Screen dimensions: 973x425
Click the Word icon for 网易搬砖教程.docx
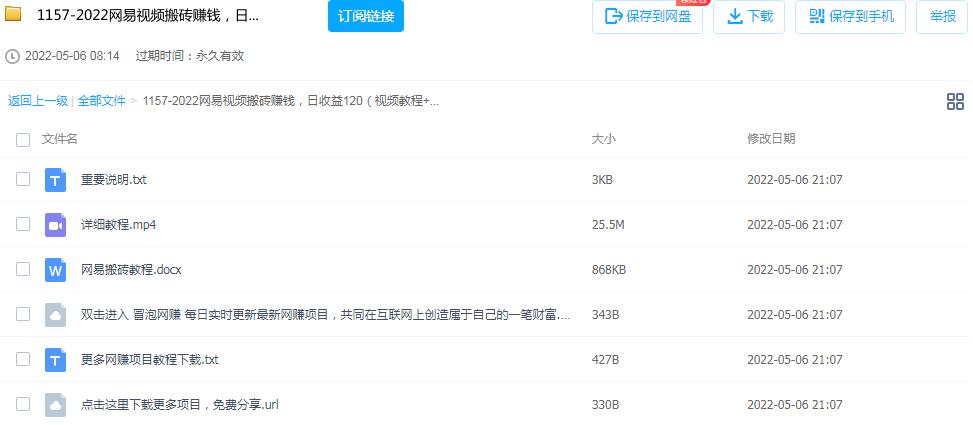[55, 270]
